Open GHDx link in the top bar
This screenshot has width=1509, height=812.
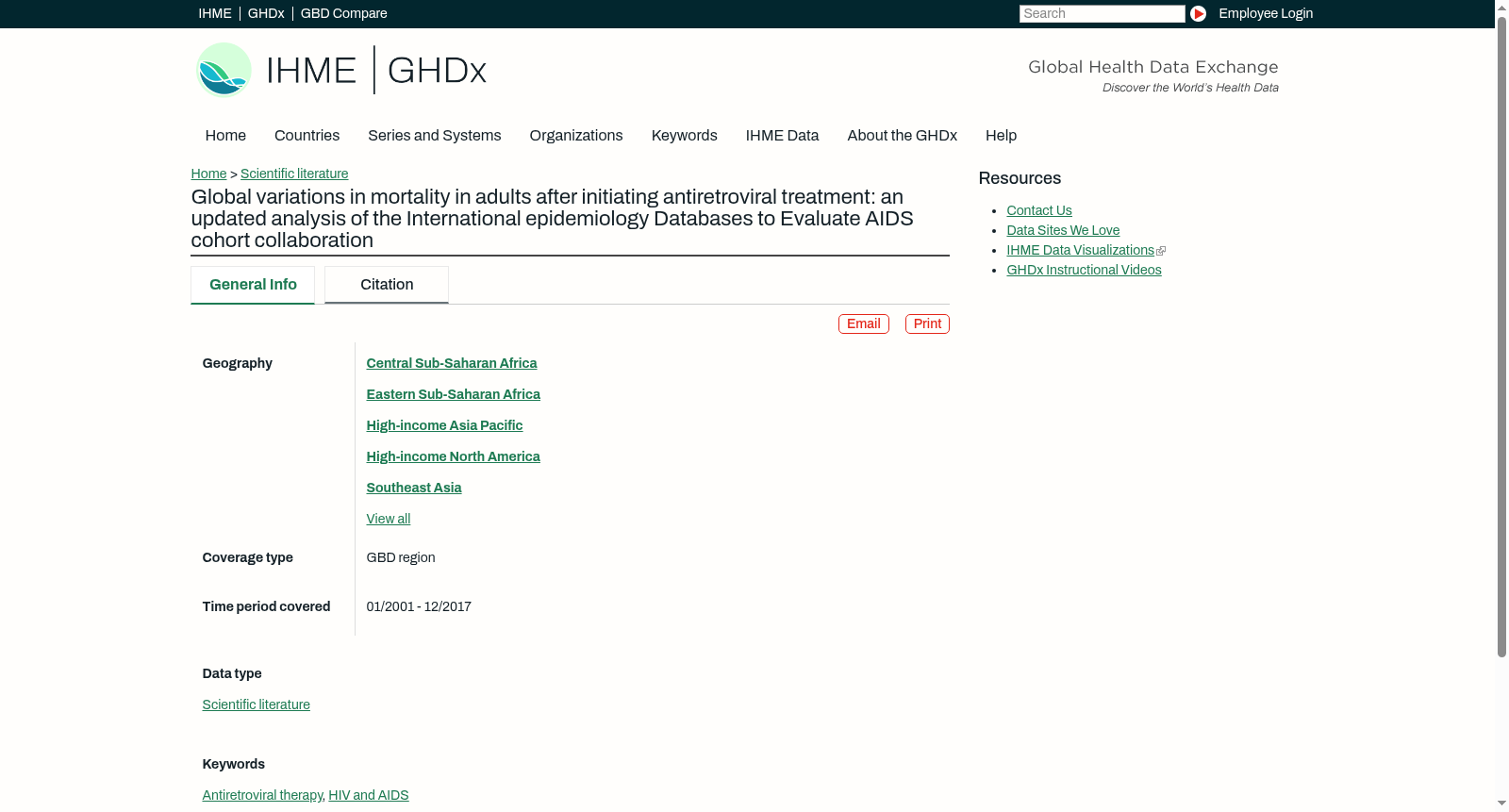(x=266, y=13)
